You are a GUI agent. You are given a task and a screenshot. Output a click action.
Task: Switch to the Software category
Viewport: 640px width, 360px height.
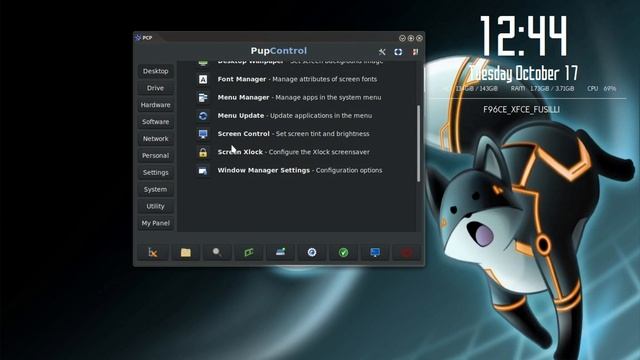[156, 122]
